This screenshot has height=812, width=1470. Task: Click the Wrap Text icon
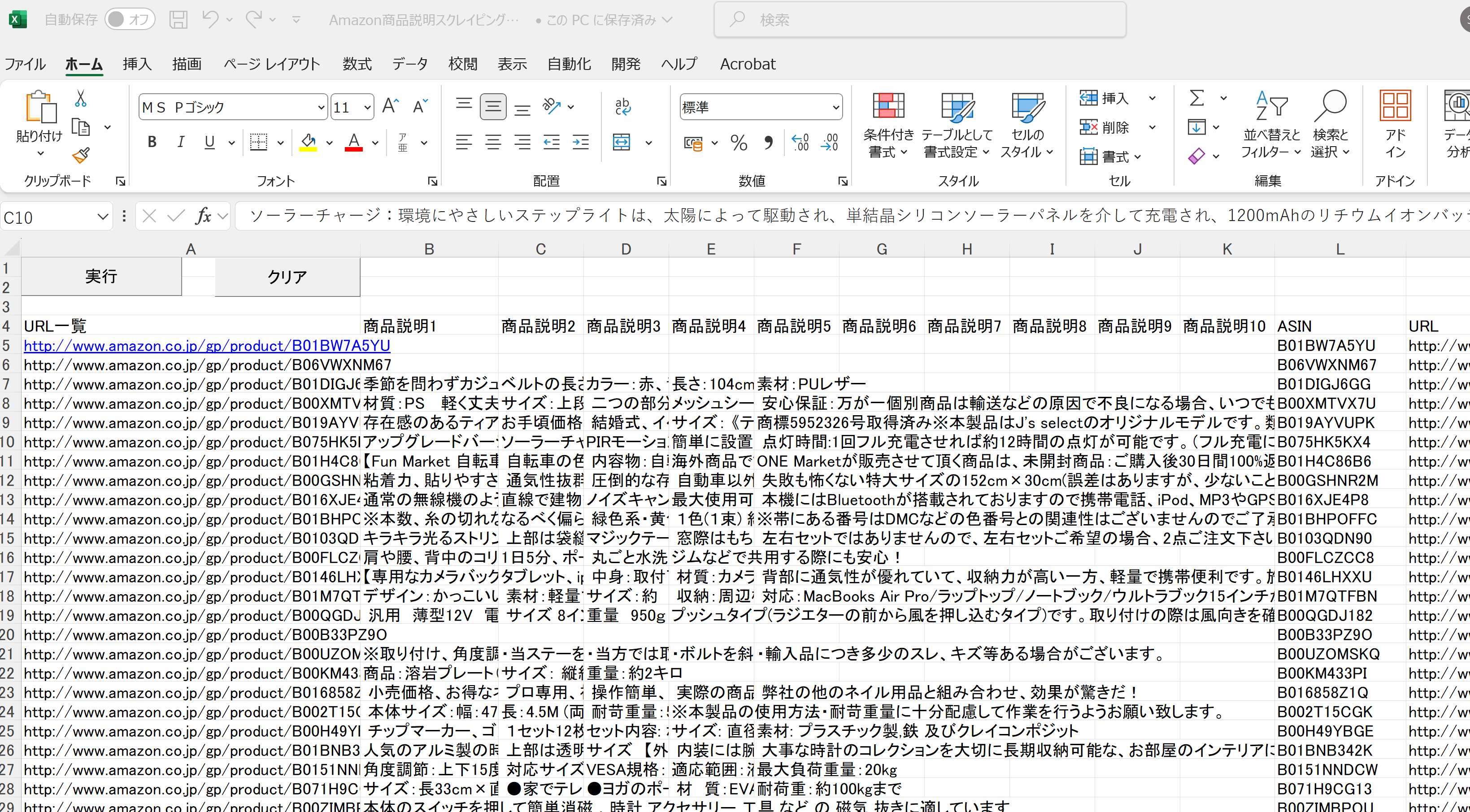(622, 106)
